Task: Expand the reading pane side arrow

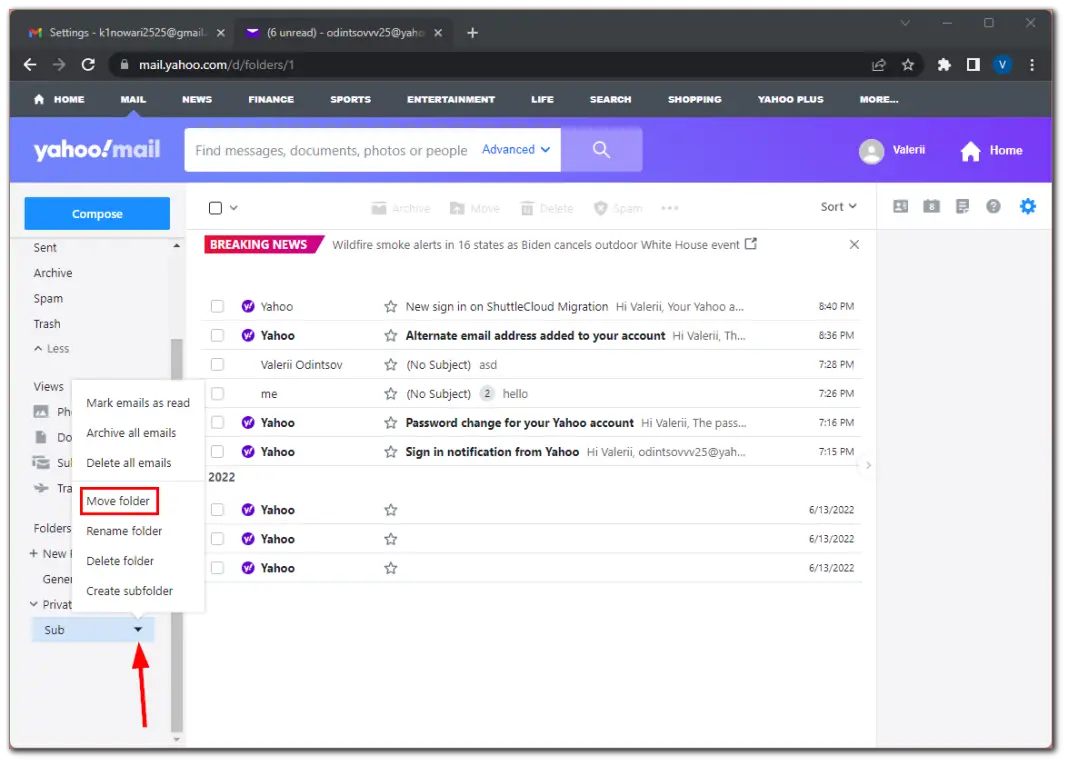Action: 868,465
